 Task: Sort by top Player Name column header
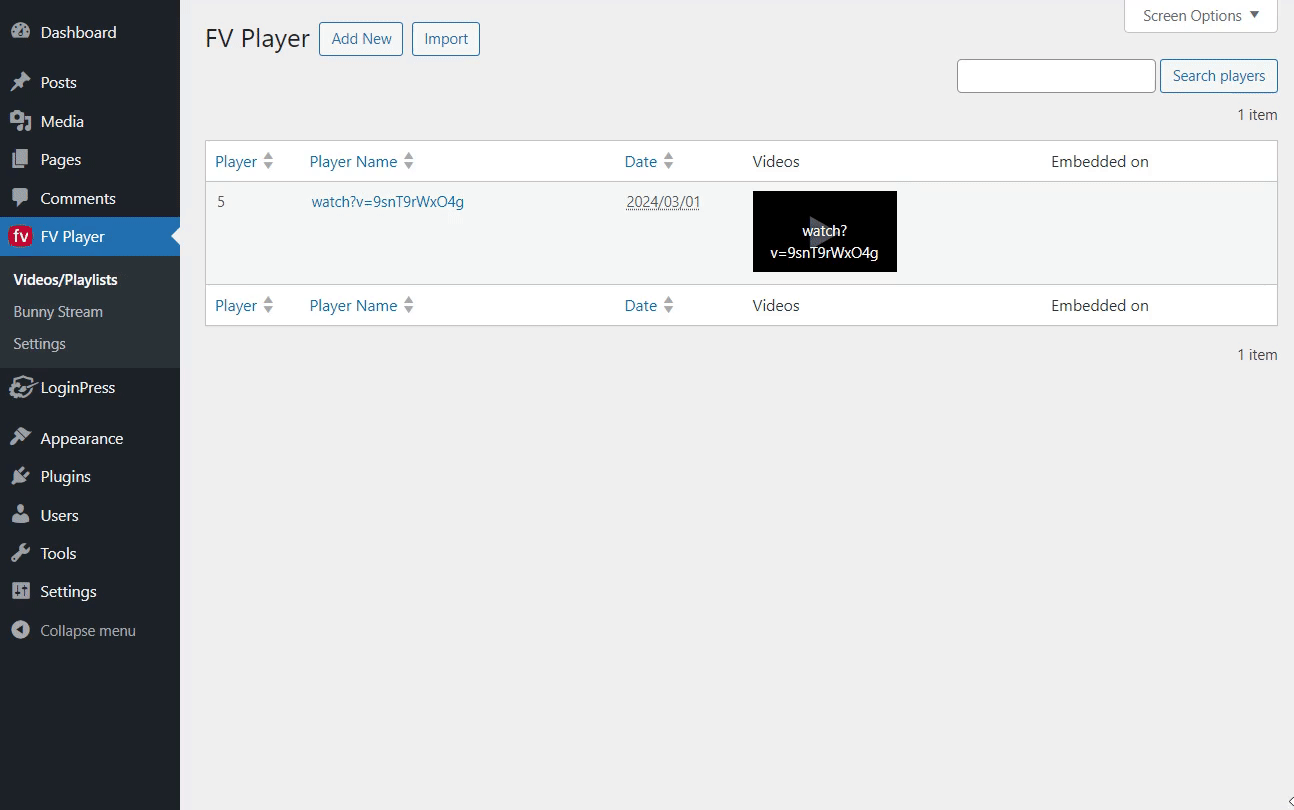pos(353,161)
